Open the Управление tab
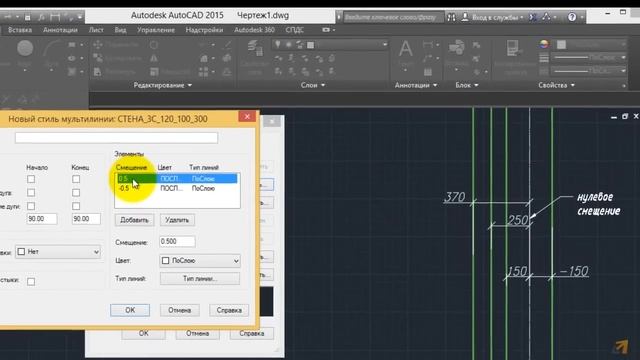Viewport: 640px width, 360px height. (156, 30)
